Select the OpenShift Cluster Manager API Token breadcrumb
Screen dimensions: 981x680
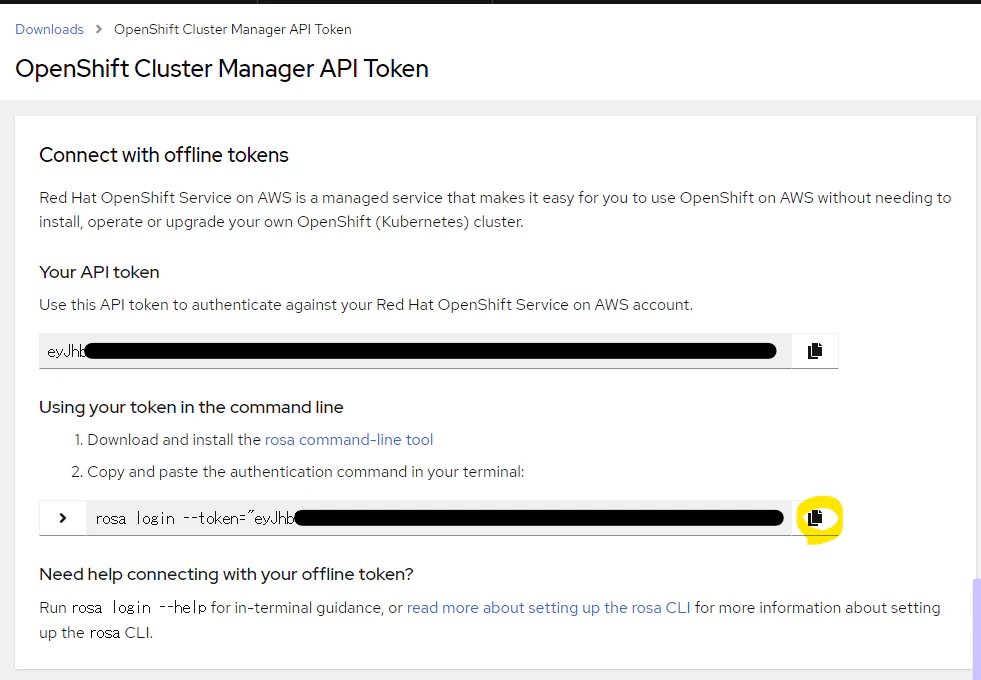[x=233, y=29]
